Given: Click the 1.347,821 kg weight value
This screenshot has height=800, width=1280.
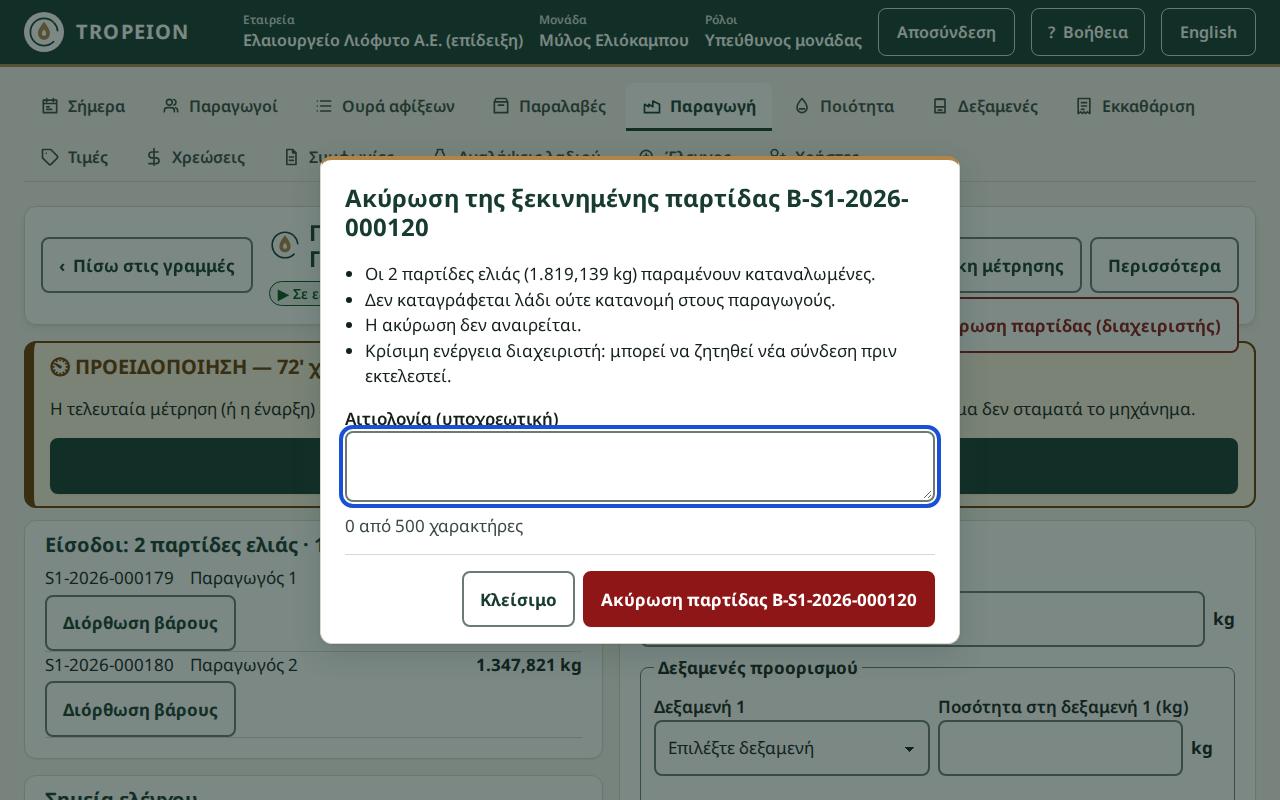Looking at the screenshot, I should 528,665.
